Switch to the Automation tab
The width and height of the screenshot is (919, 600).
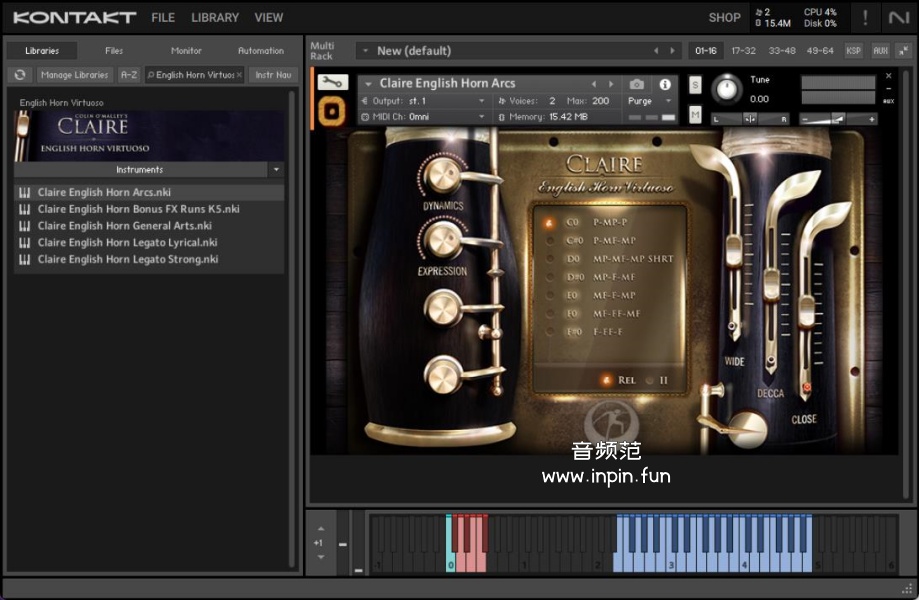260,51
